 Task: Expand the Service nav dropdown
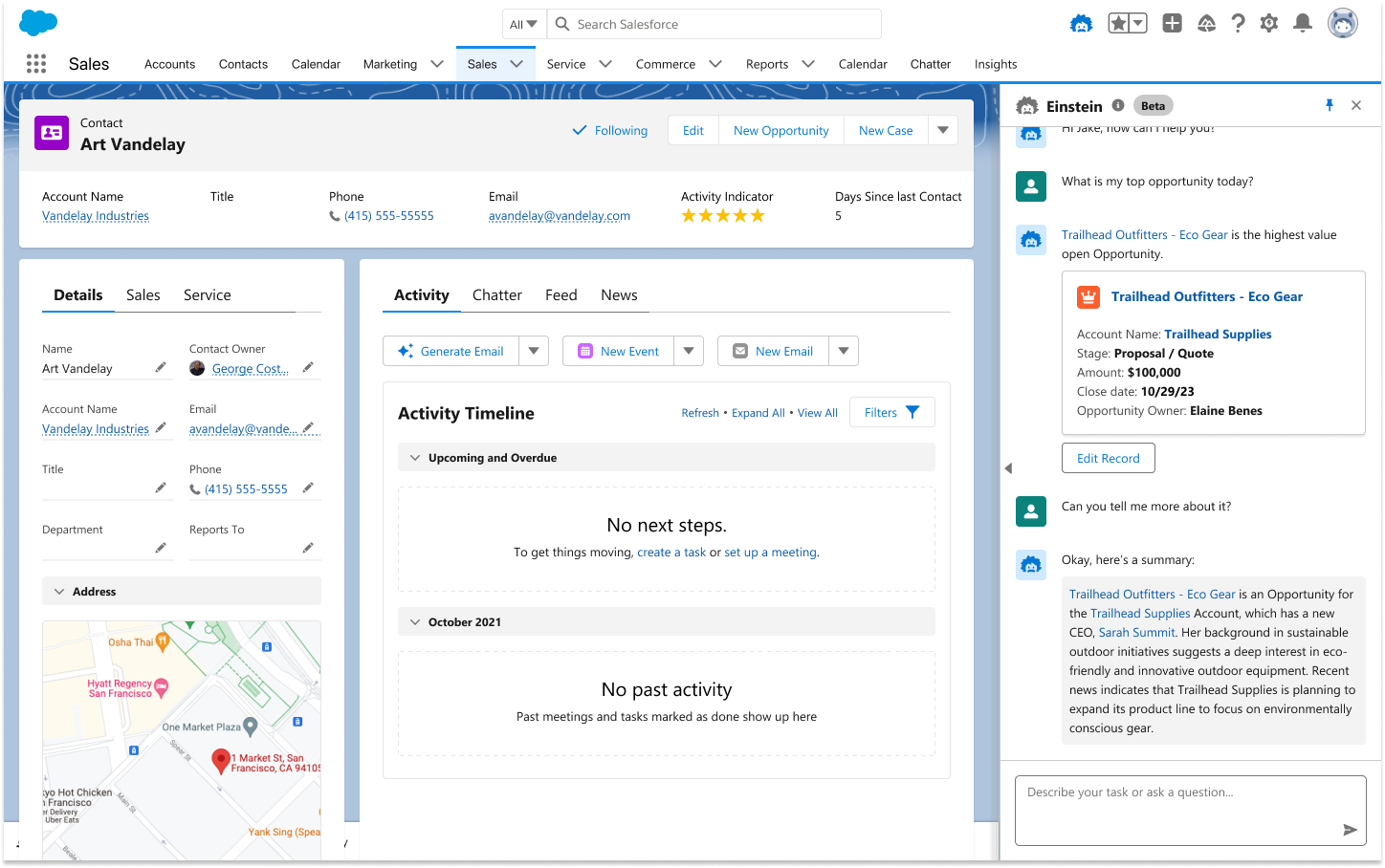[605, 64]
